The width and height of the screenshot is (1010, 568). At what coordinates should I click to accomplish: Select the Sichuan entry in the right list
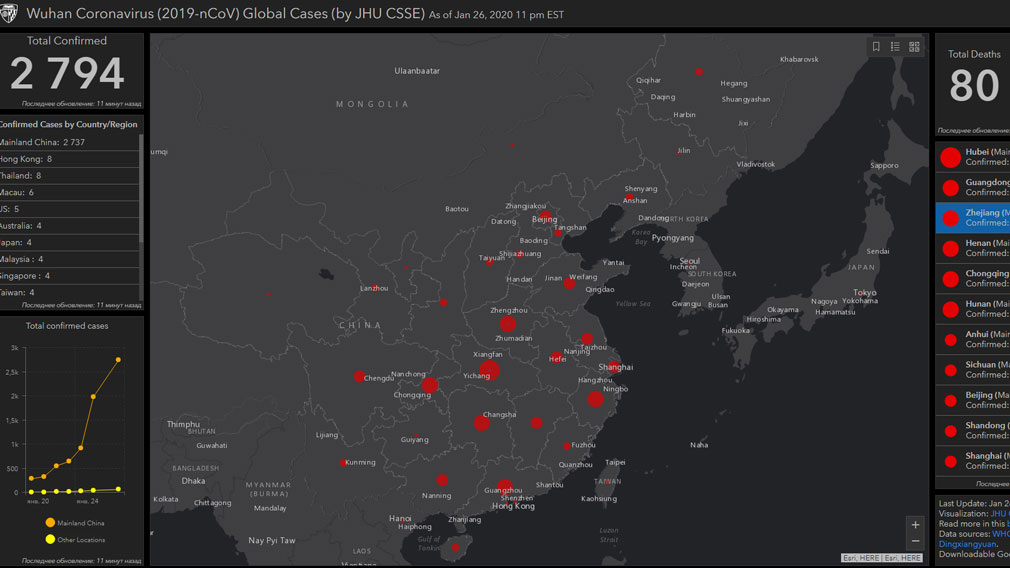(973, 369)
